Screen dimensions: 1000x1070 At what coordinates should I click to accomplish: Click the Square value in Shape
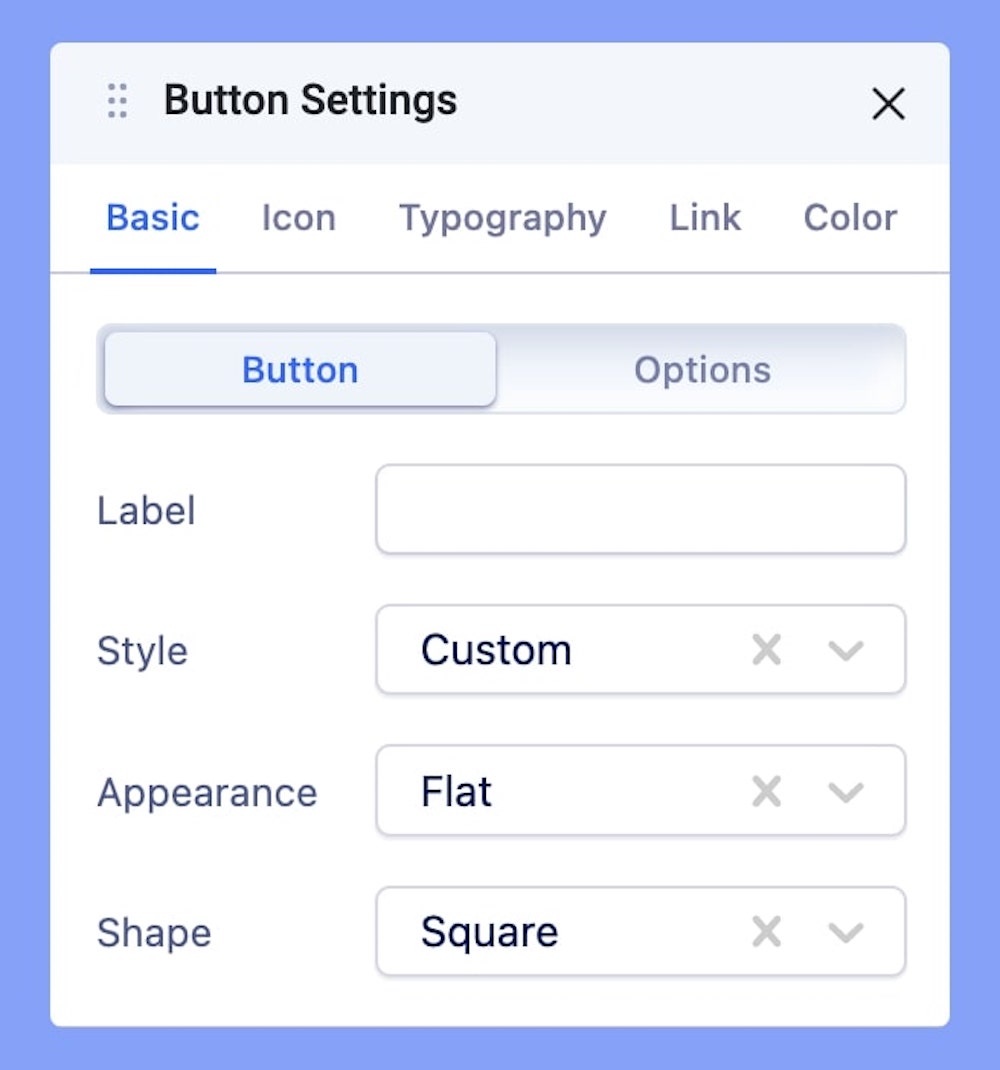(489, 932)
